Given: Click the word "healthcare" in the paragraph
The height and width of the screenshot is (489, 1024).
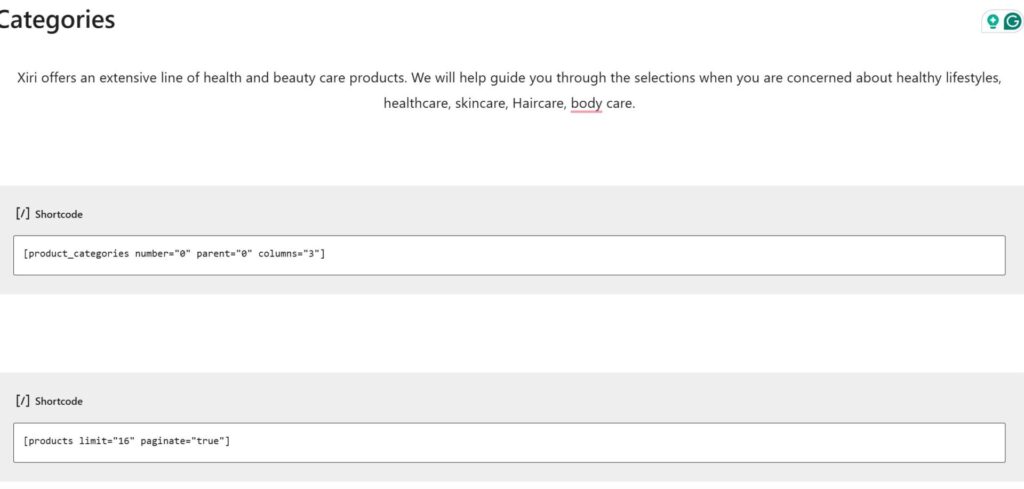Looking at the screenshot, I should pyautogui.click(x=414, y=103).
